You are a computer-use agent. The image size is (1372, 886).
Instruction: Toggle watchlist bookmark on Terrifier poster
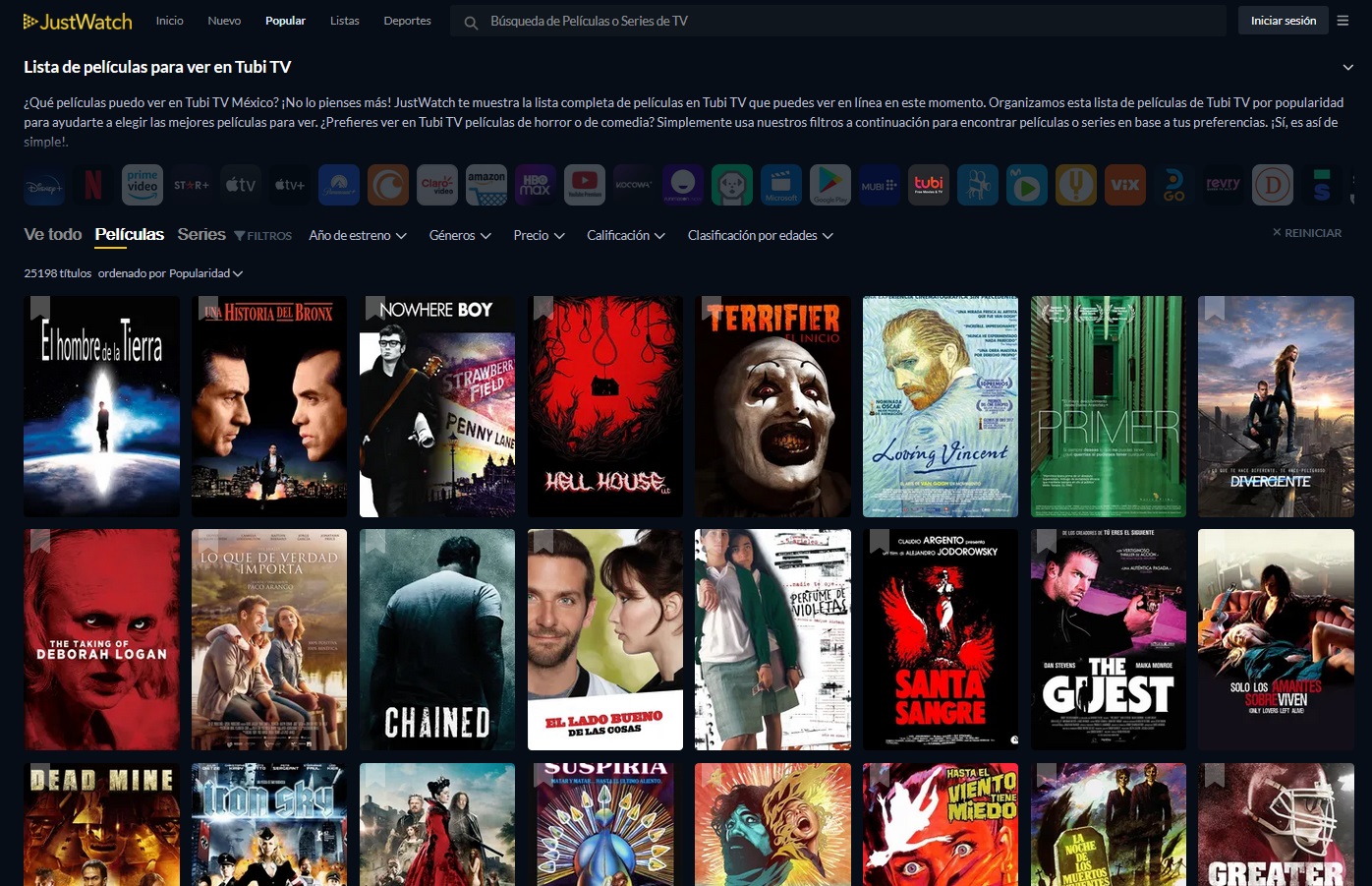coord(712,308)
